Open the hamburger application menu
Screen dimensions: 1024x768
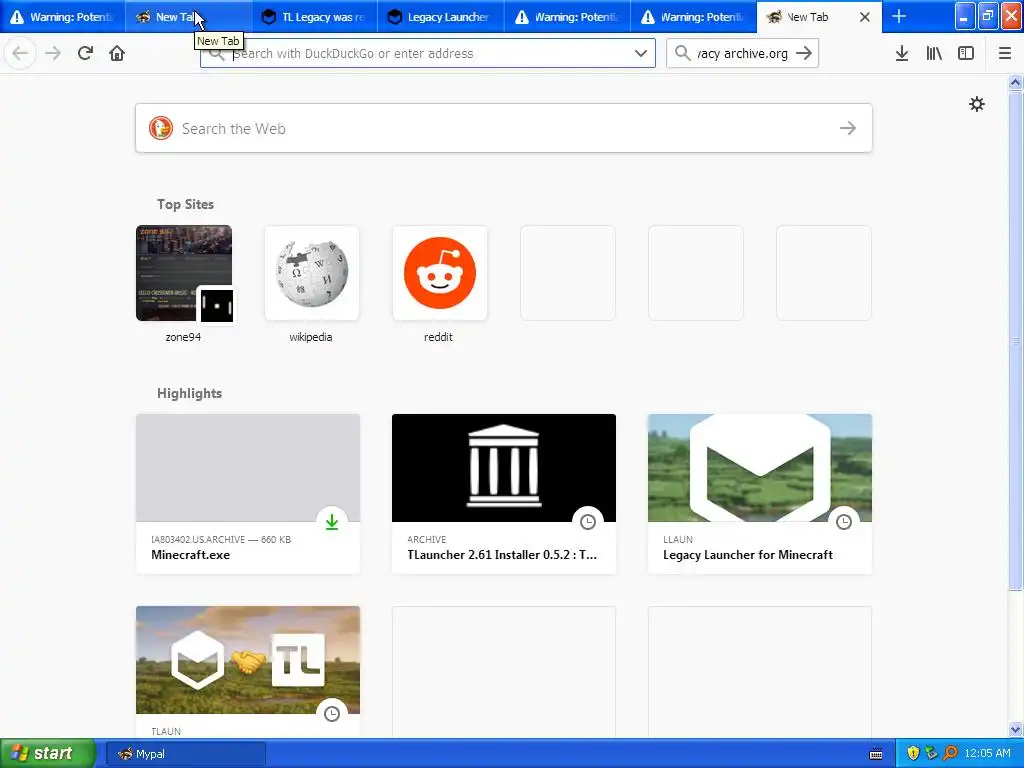click(1005, 54)
